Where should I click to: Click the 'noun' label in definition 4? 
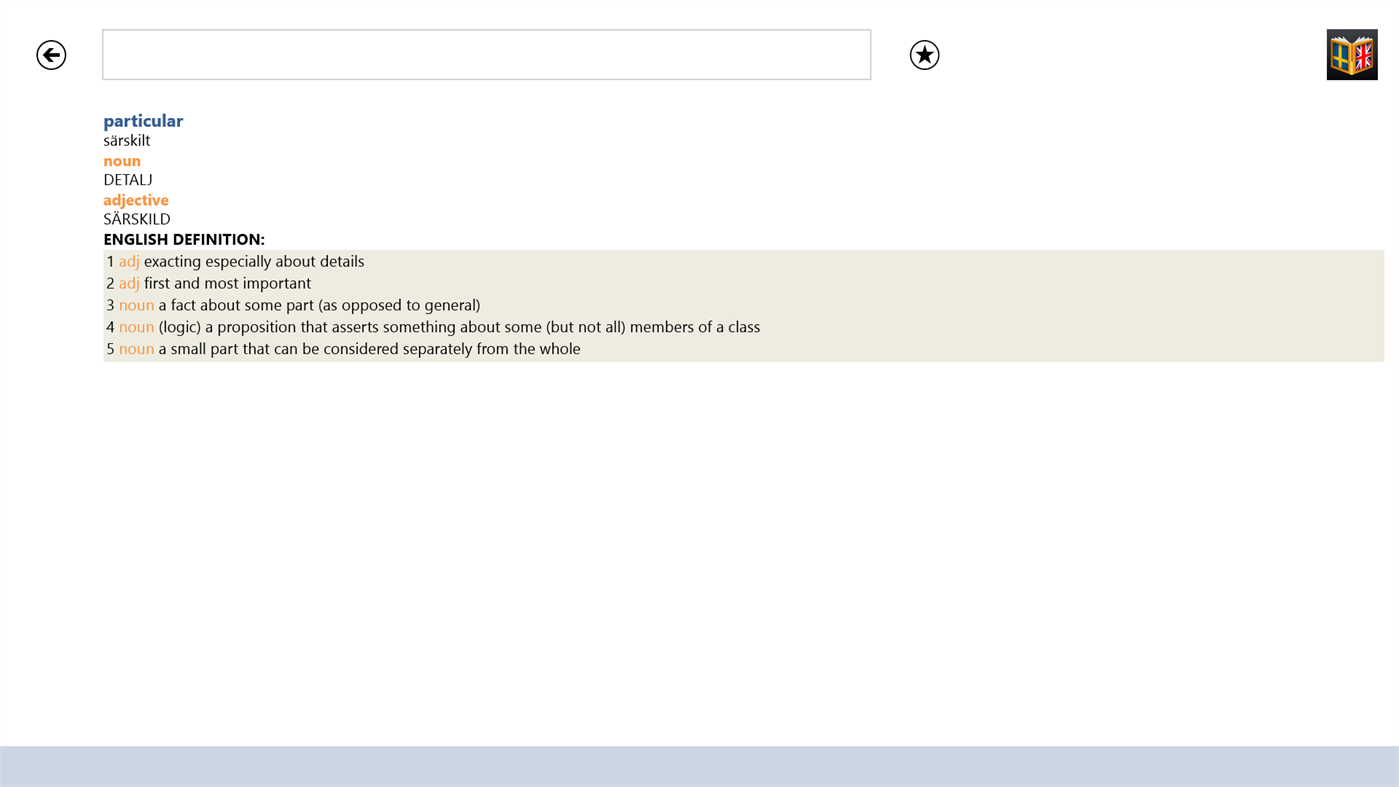pyautogui.click(x=136, y=326)
